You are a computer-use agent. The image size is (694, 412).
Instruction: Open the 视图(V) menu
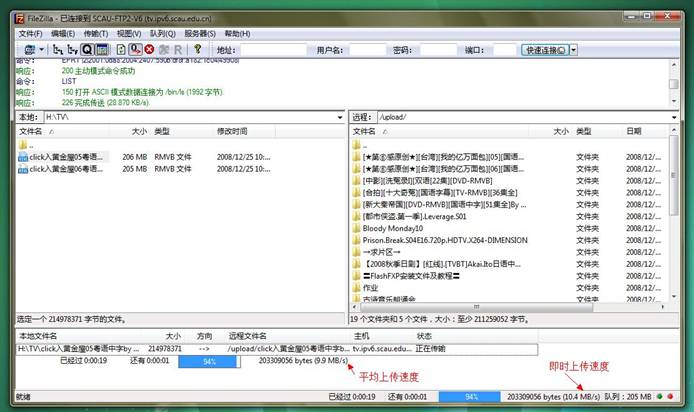[x=129, y=34]
